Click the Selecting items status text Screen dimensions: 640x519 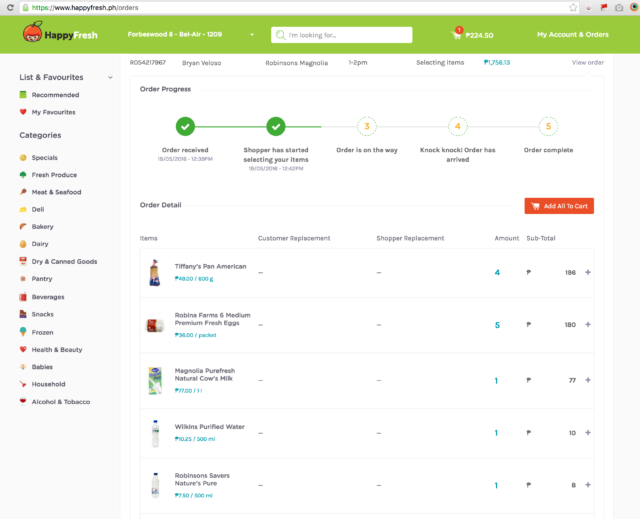tap(440, 62)
